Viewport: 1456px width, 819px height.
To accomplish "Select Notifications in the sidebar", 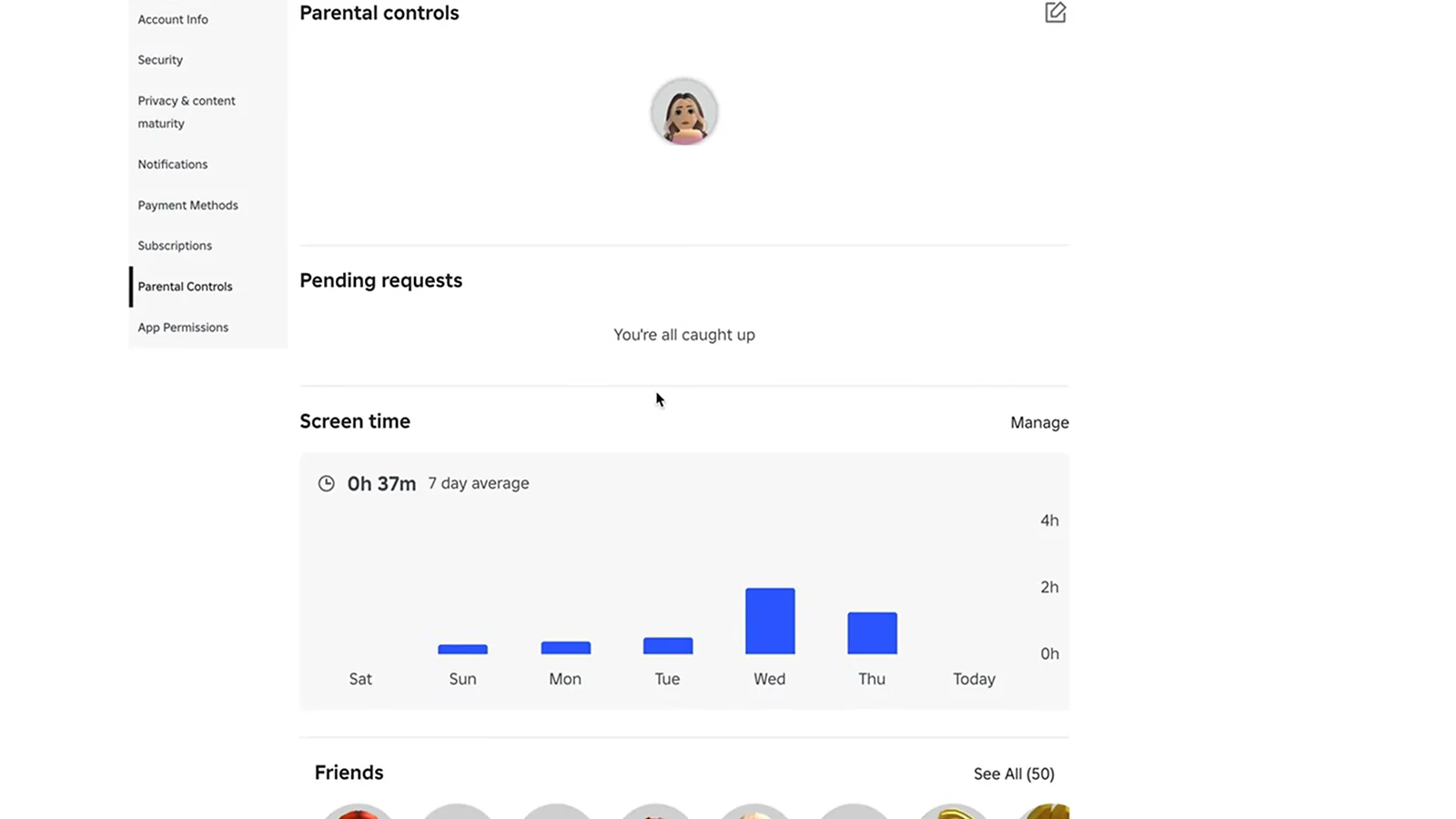I will 173,165.
